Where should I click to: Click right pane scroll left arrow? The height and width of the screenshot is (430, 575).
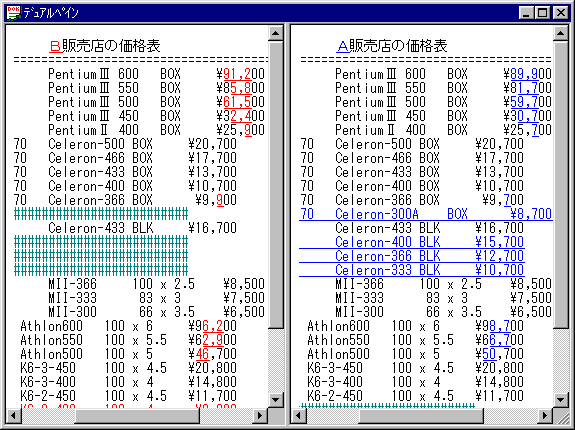[x=299, y=415]
